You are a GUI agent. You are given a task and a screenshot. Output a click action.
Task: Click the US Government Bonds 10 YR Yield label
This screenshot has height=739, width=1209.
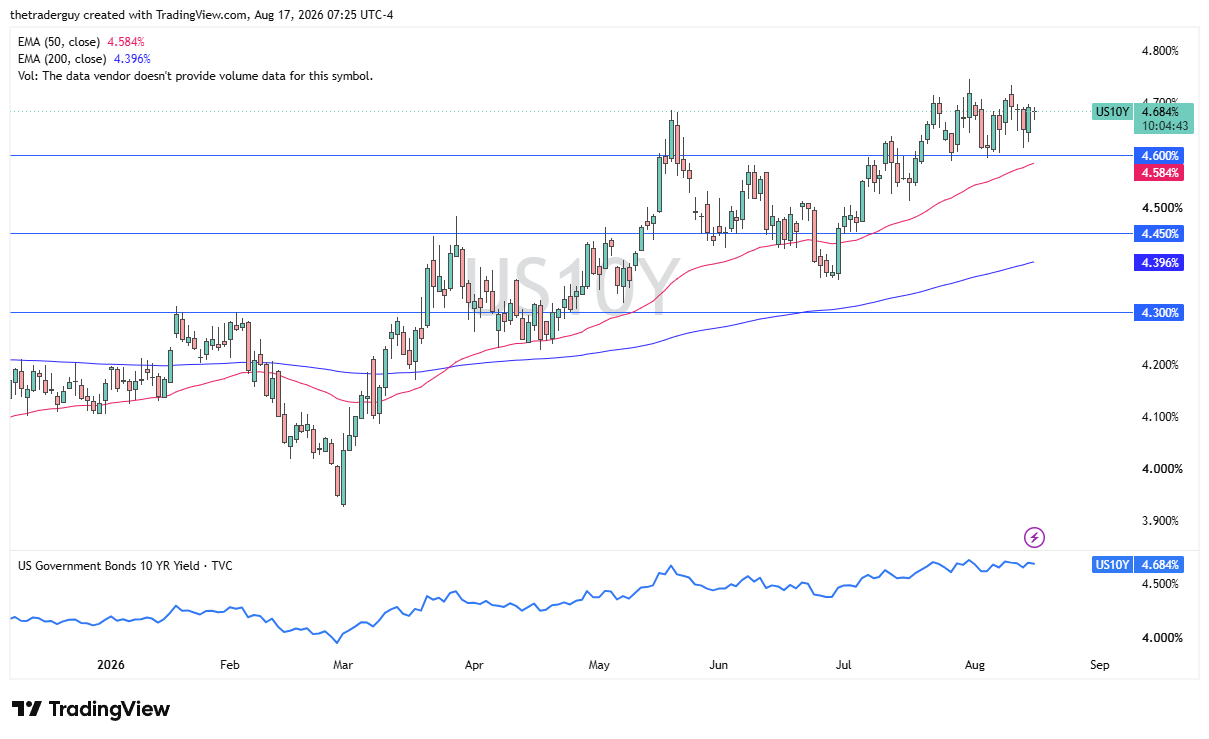[x=125, y=566]
